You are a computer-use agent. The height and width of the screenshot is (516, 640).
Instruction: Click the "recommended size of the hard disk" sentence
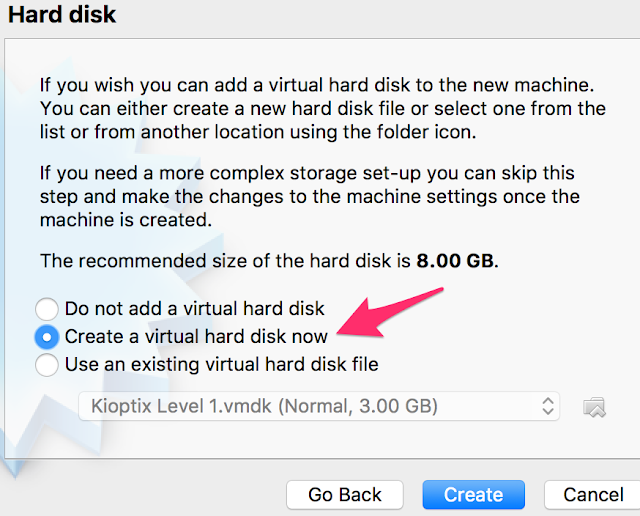tap(225, 262)
